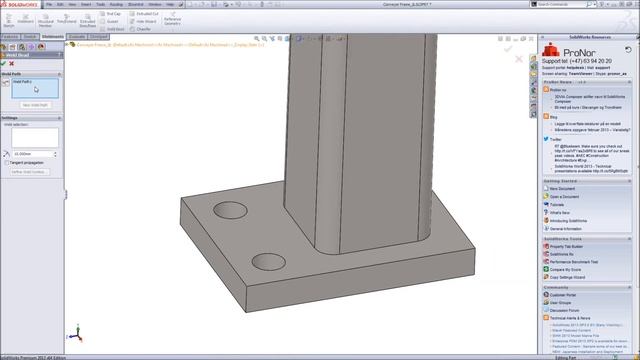Launch the Property Tab Builder

pos(566,247)
